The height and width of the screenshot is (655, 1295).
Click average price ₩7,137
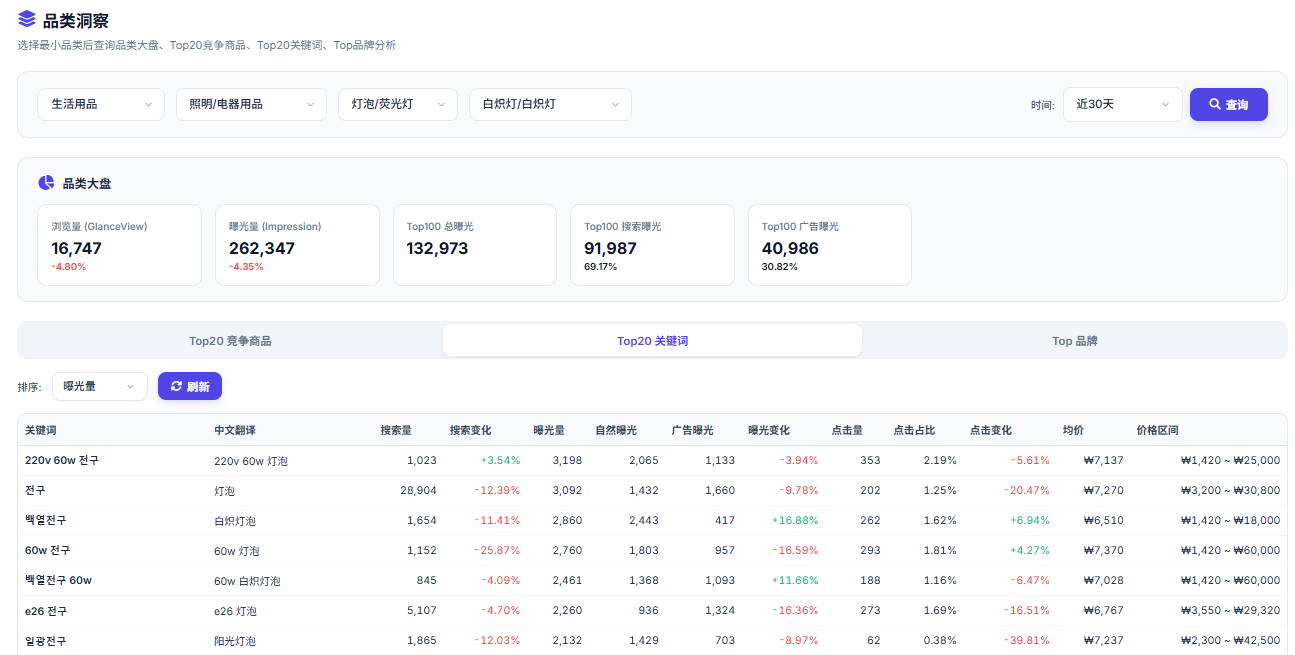point(1103,460)
